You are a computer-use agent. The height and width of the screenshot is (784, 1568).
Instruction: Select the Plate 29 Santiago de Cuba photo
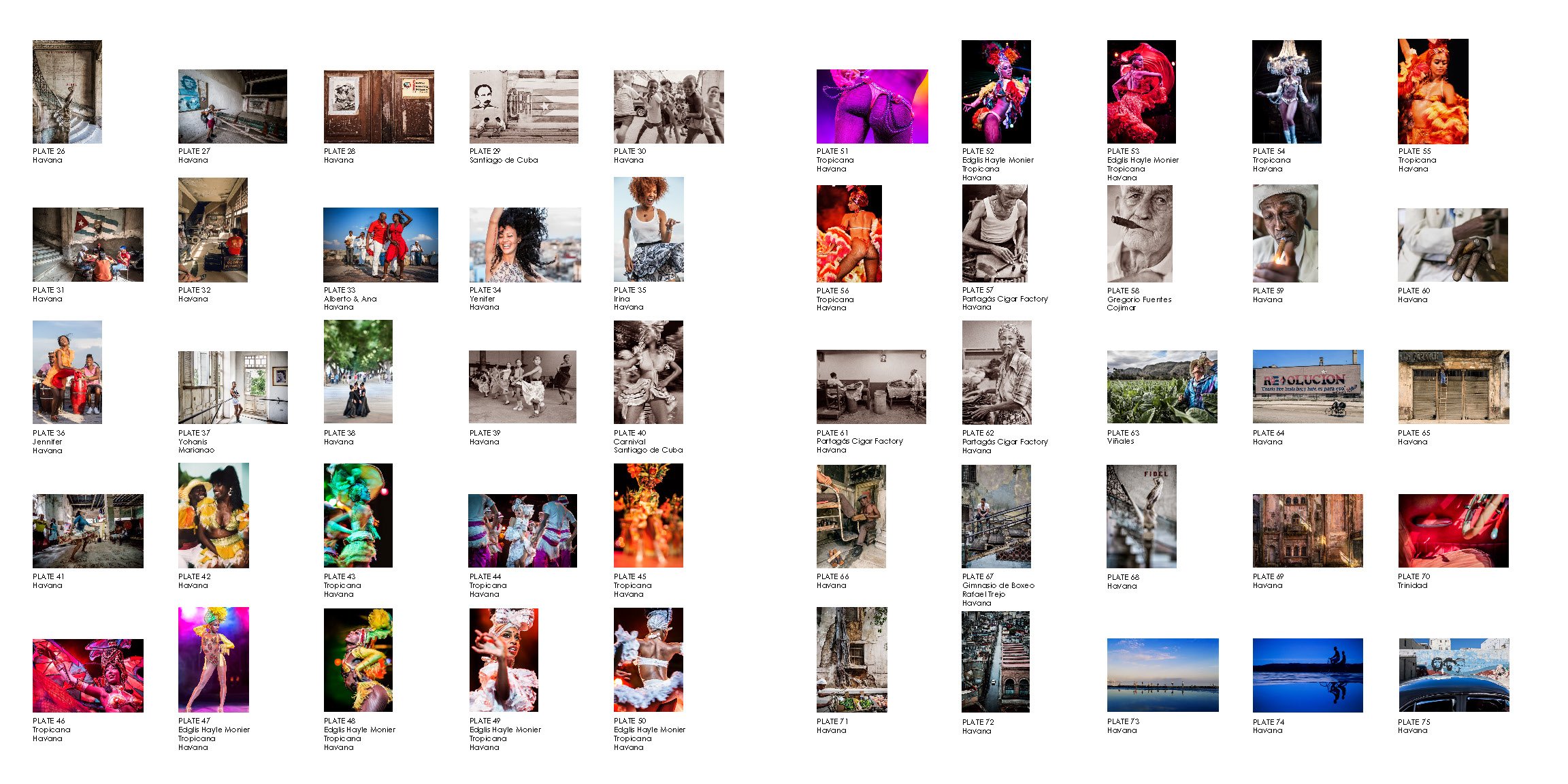coord(524,107)
